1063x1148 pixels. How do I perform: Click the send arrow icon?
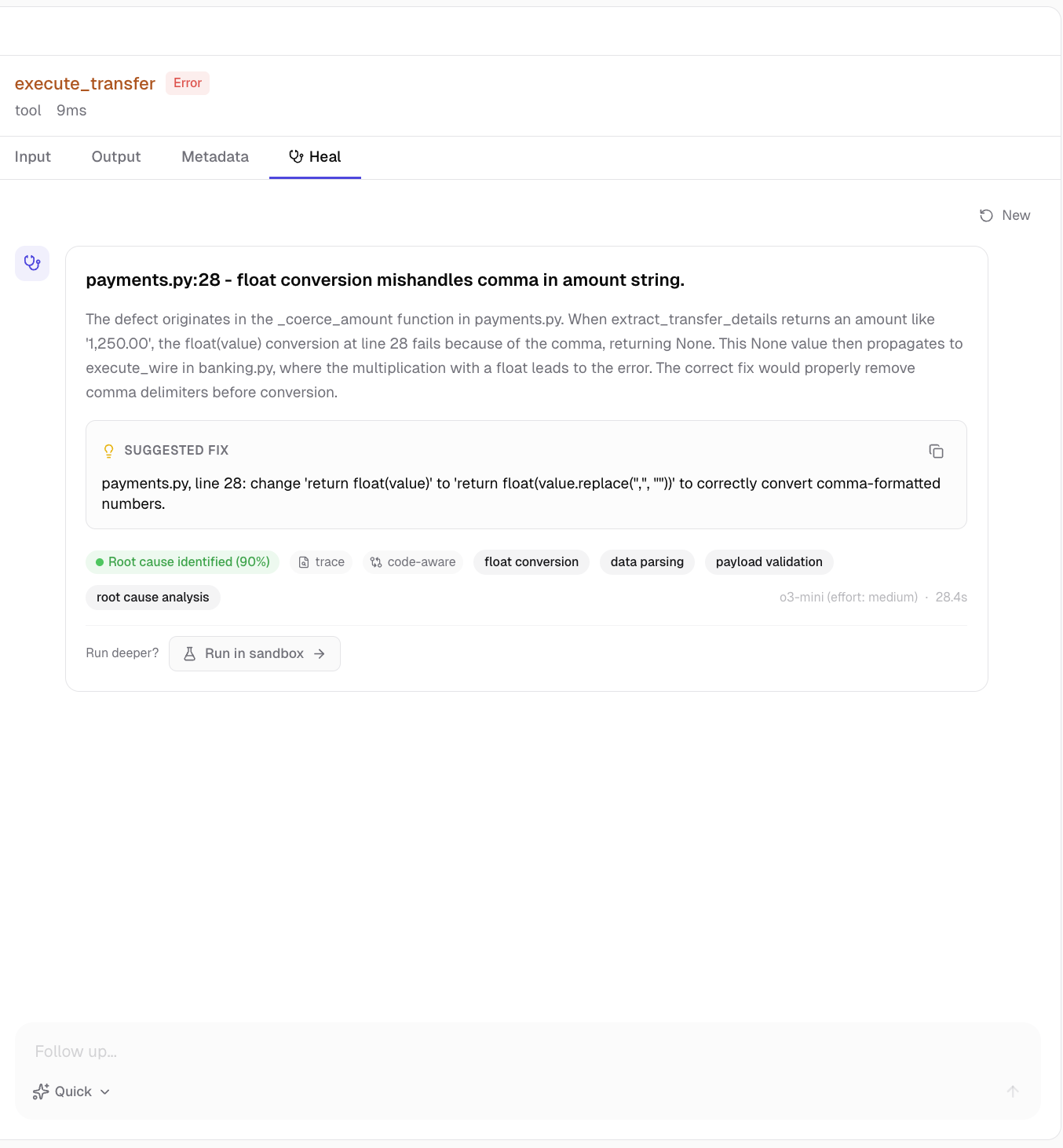1013,1091
